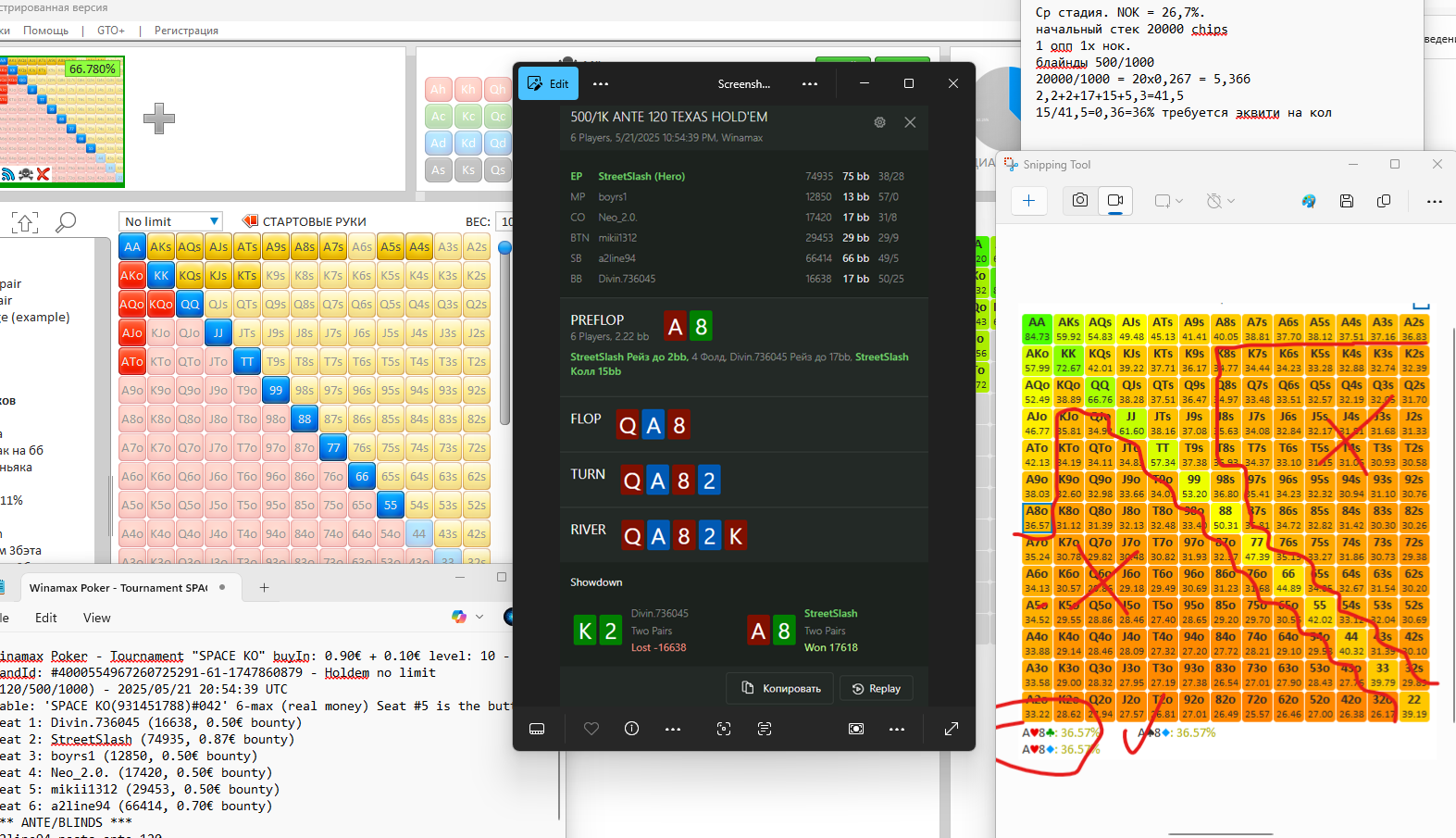The height and width of the screenshot is (838, 1456).
Task: Click magnifier search icon in range editor
Action: [x=66, y=222]
